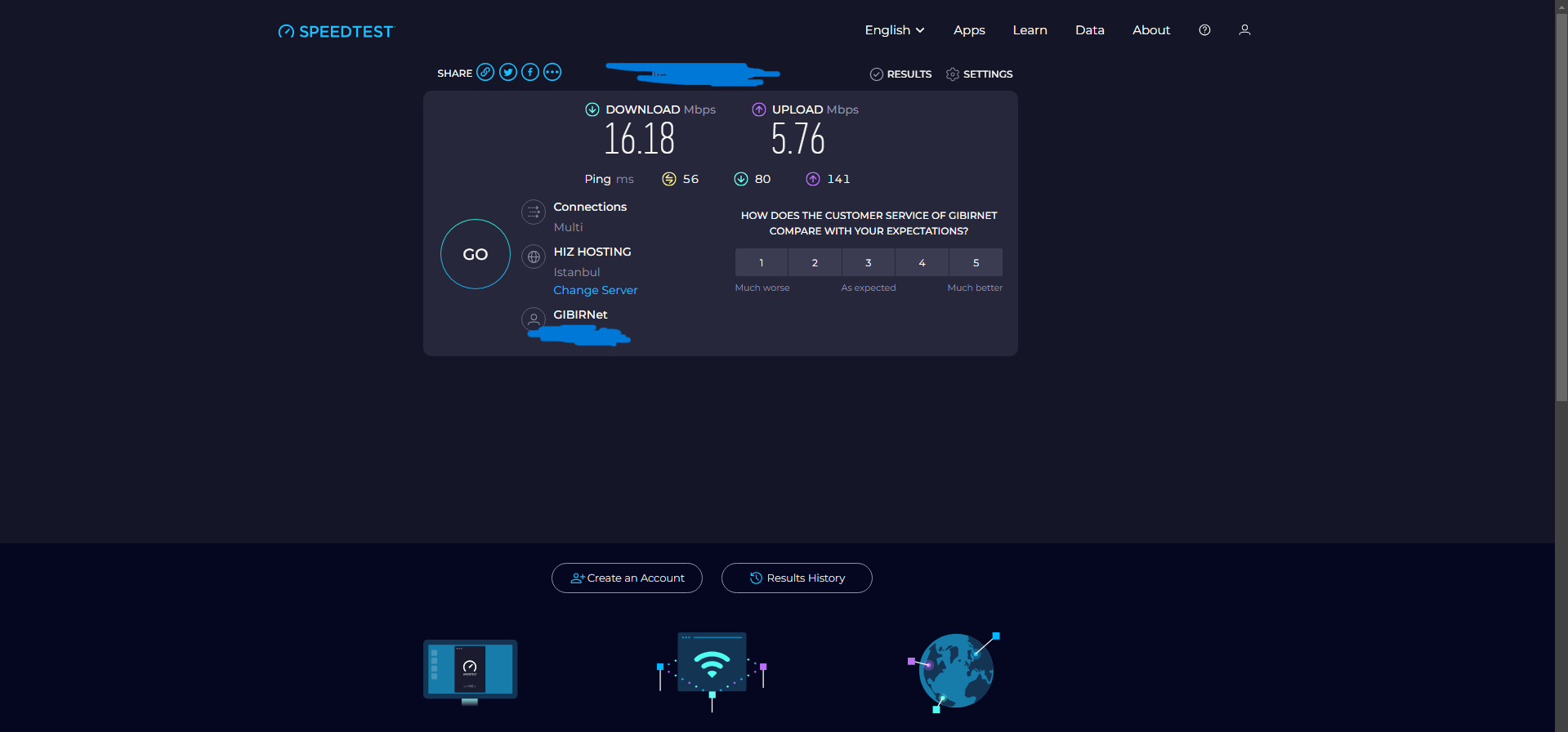
Task: Click the idle ping latency icon
Action: click(669, 179)
